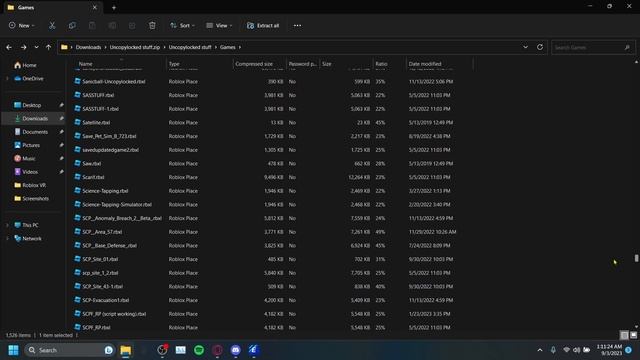Screen dimensions: 640x360
Task: Open volume speaker tray icon
Action: 576,350
